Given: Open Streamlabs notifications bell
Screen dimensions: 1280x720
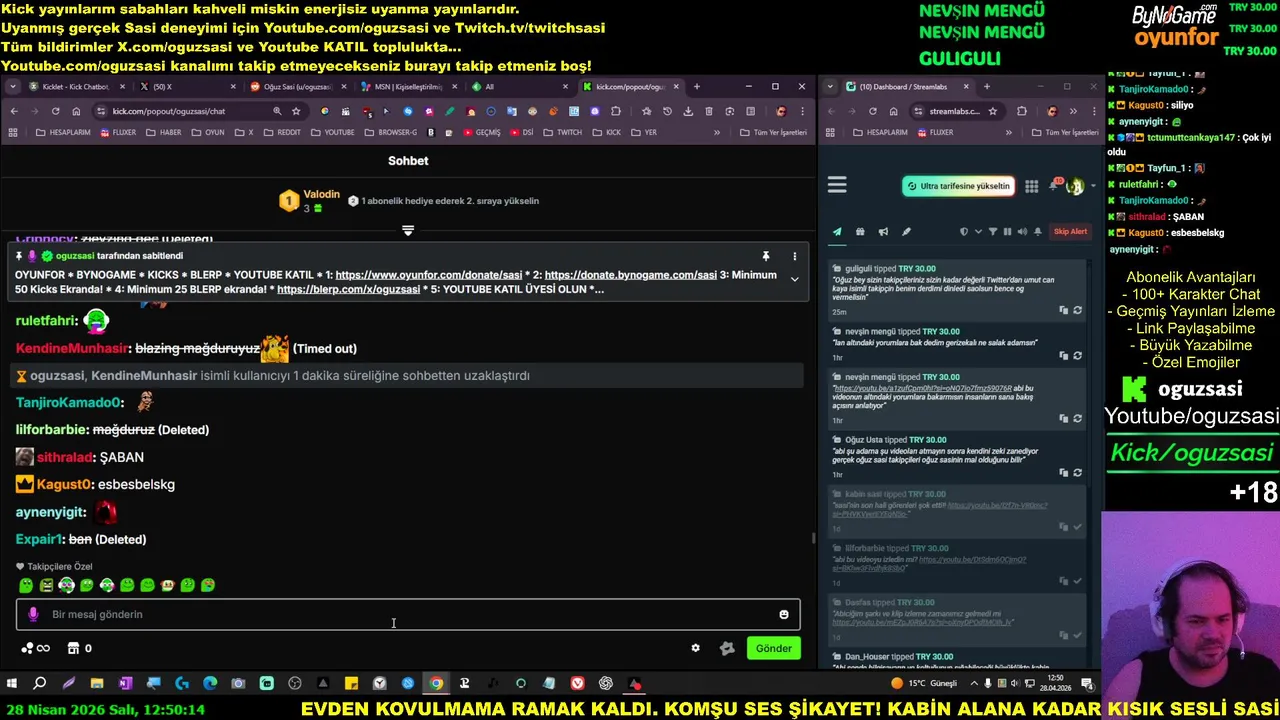Looking at the screenshot, I should [x=1054, y=186].
